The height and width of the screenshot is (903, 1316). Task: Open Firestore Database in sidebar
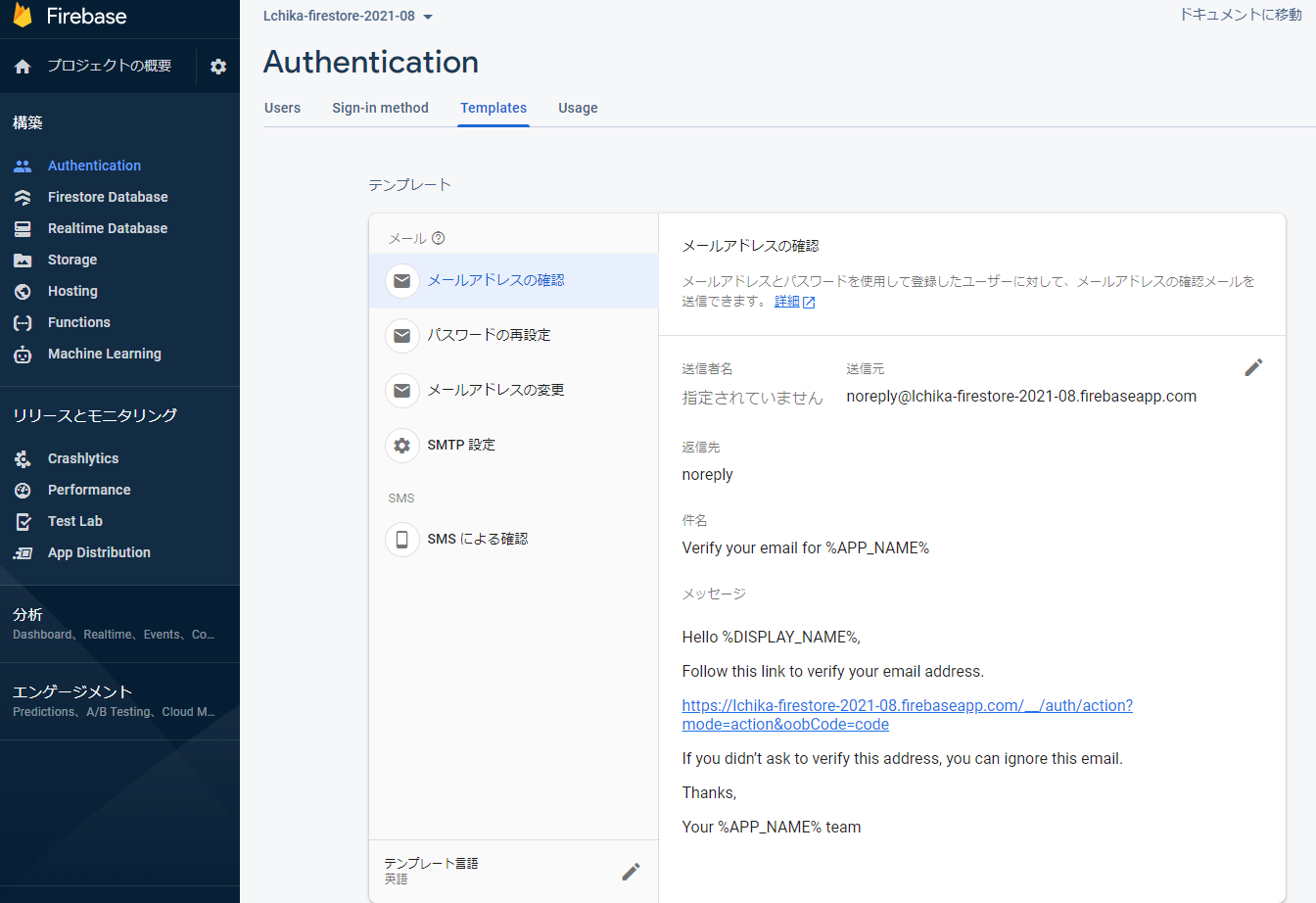tap(108, 198)
